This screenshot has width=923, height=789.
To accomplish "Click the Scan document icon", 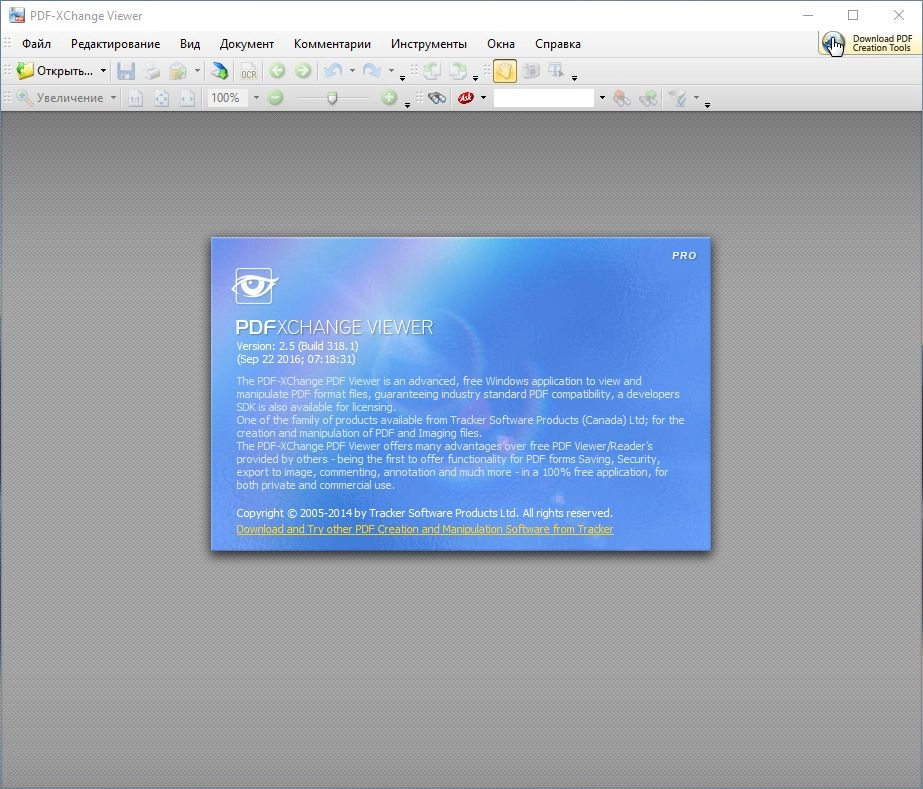I will tap(220, 71).
